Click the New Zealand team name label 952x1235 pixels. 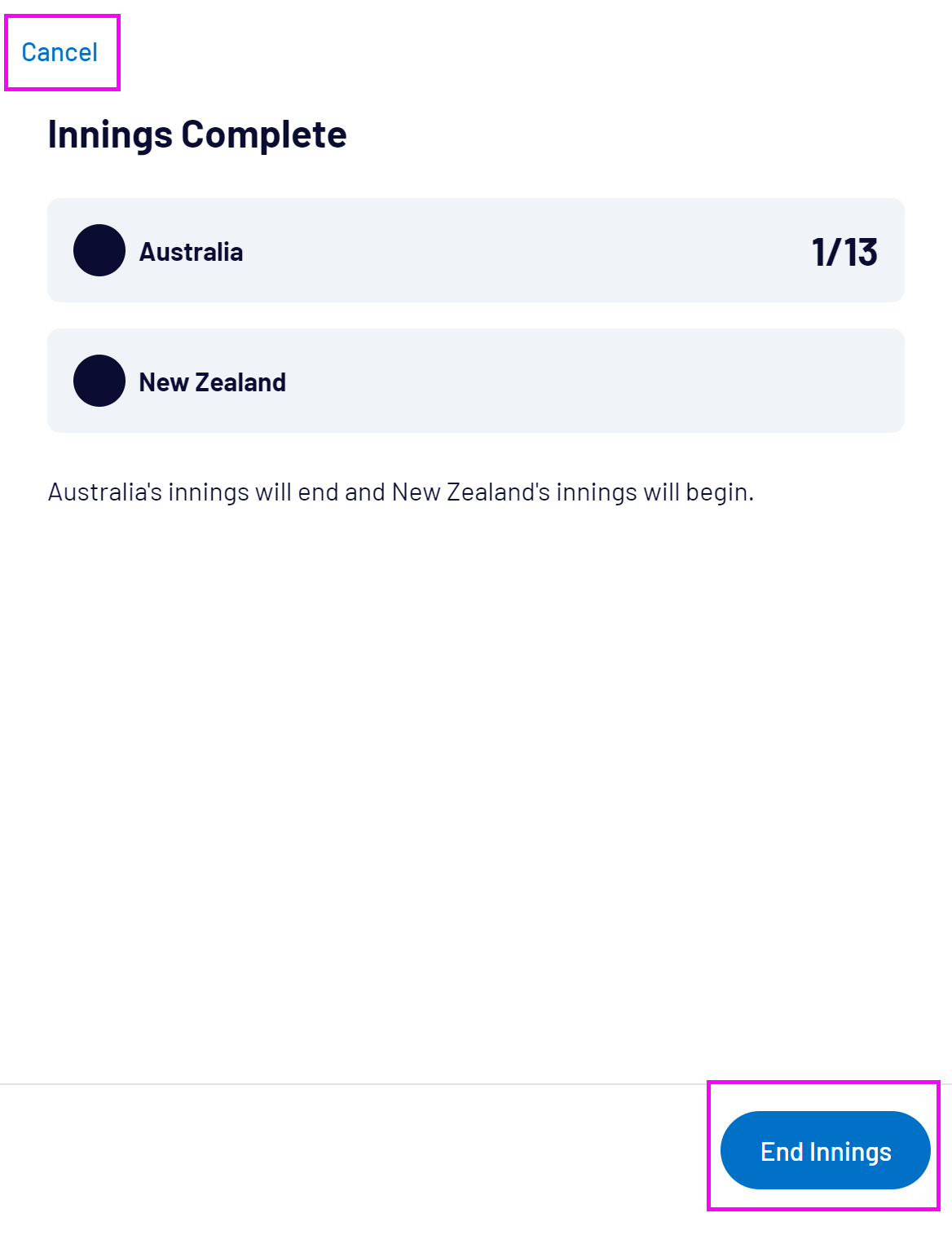tap(212, 382)
